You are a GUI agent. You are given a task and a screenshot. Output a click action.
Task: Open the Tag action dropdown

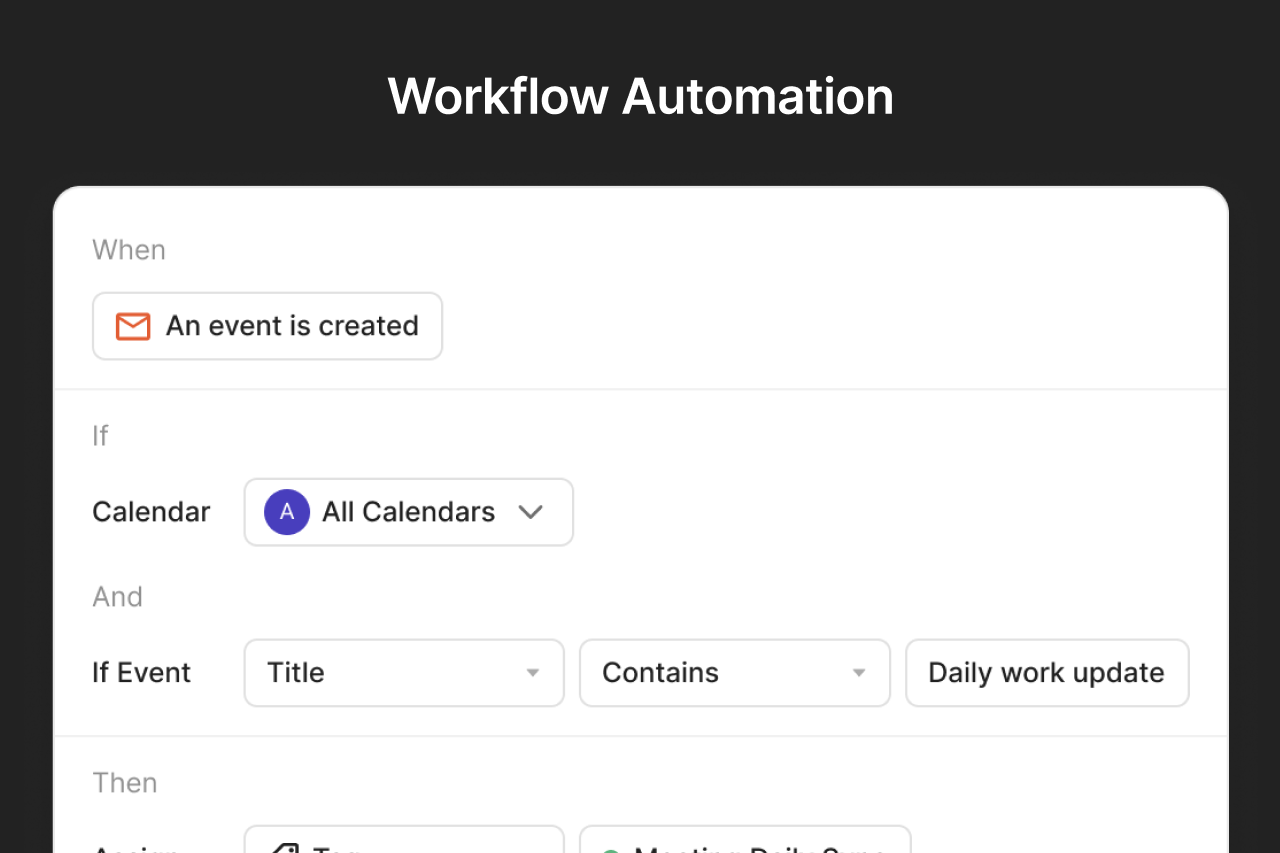tap(404, 839)
